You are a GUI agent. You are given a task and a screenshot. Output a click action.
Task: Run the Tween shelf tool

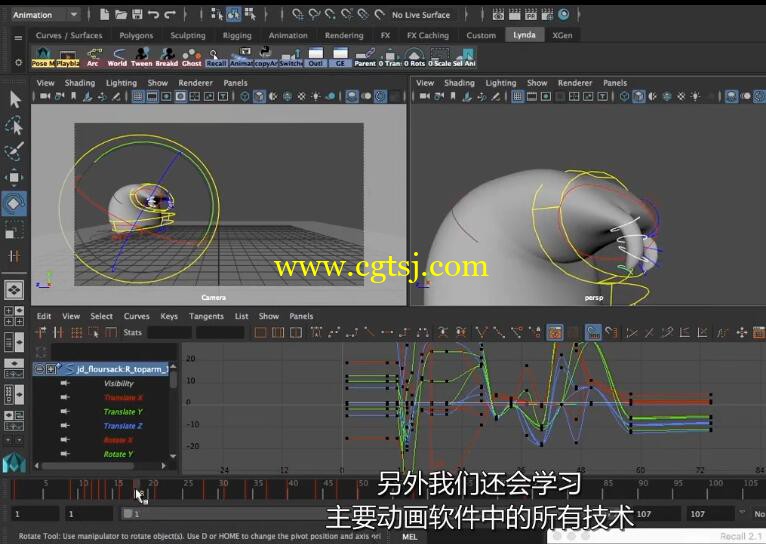pyautogui.click(x=142, y=57)
